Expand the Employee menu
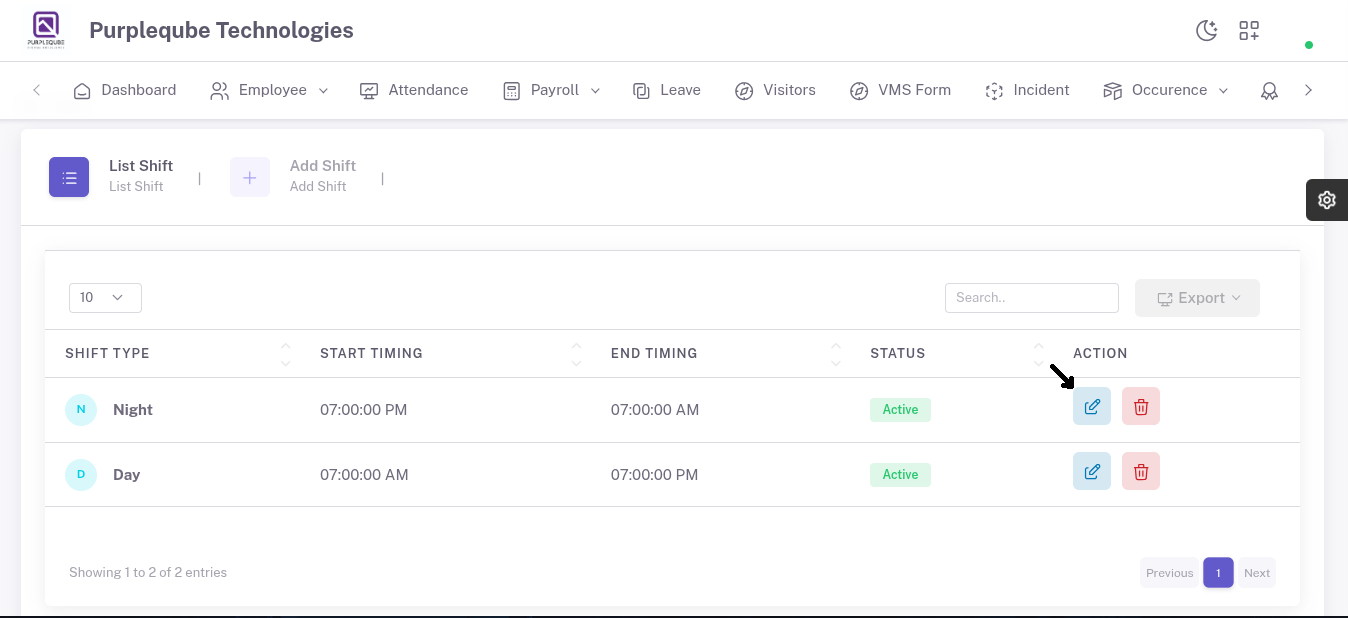This screenshot has width=1348, height=618. pos(269,90)
